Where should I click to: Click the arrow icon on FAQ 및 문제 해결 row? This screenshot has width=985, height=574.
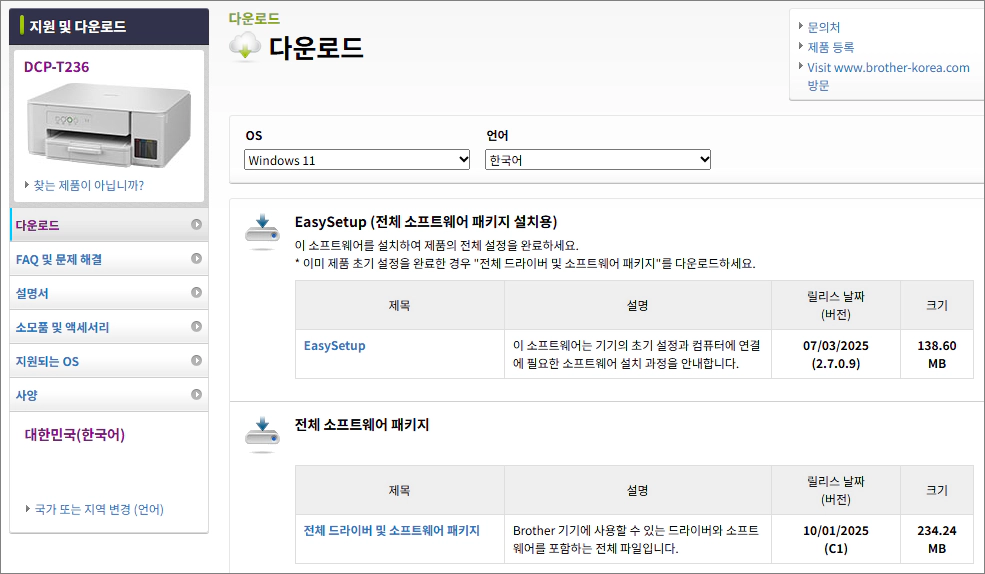[197, 258]
